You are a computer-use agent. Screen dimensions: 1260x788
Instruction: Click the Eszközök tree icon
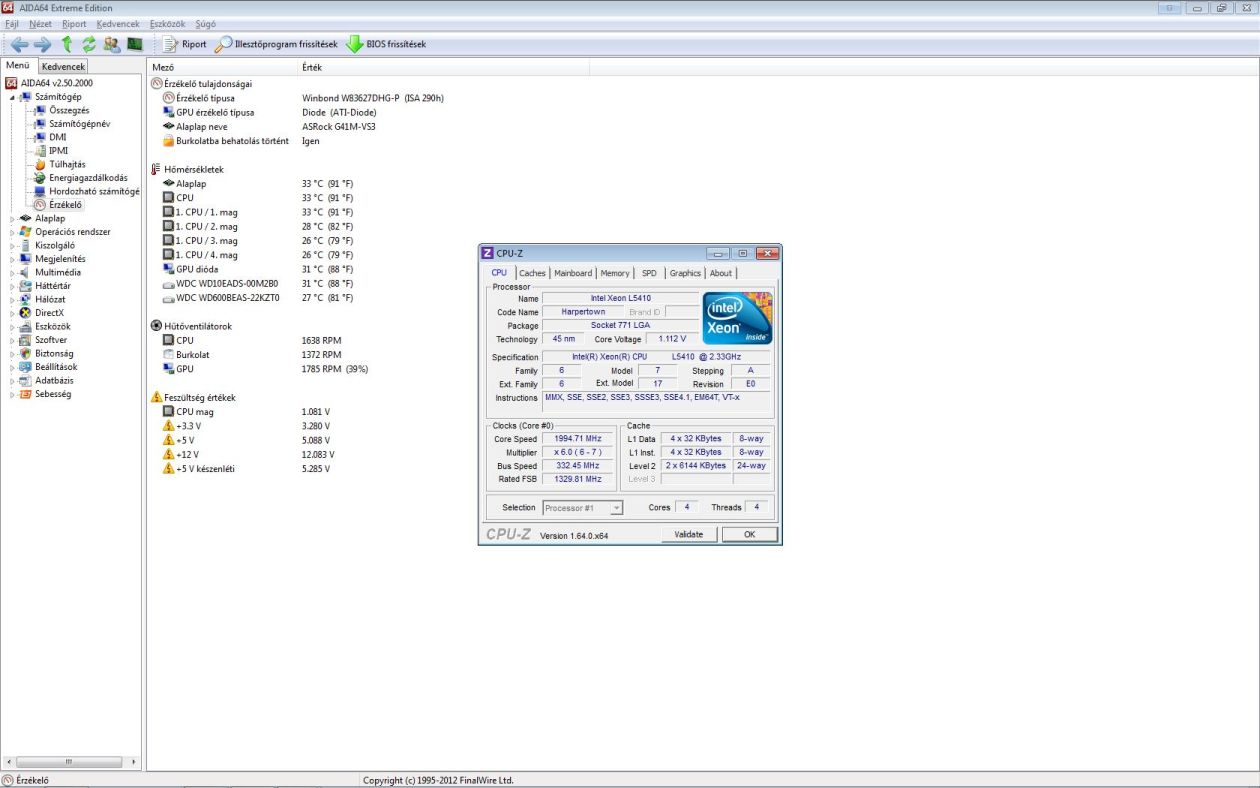pyautogui.click(x=26, y=326)
